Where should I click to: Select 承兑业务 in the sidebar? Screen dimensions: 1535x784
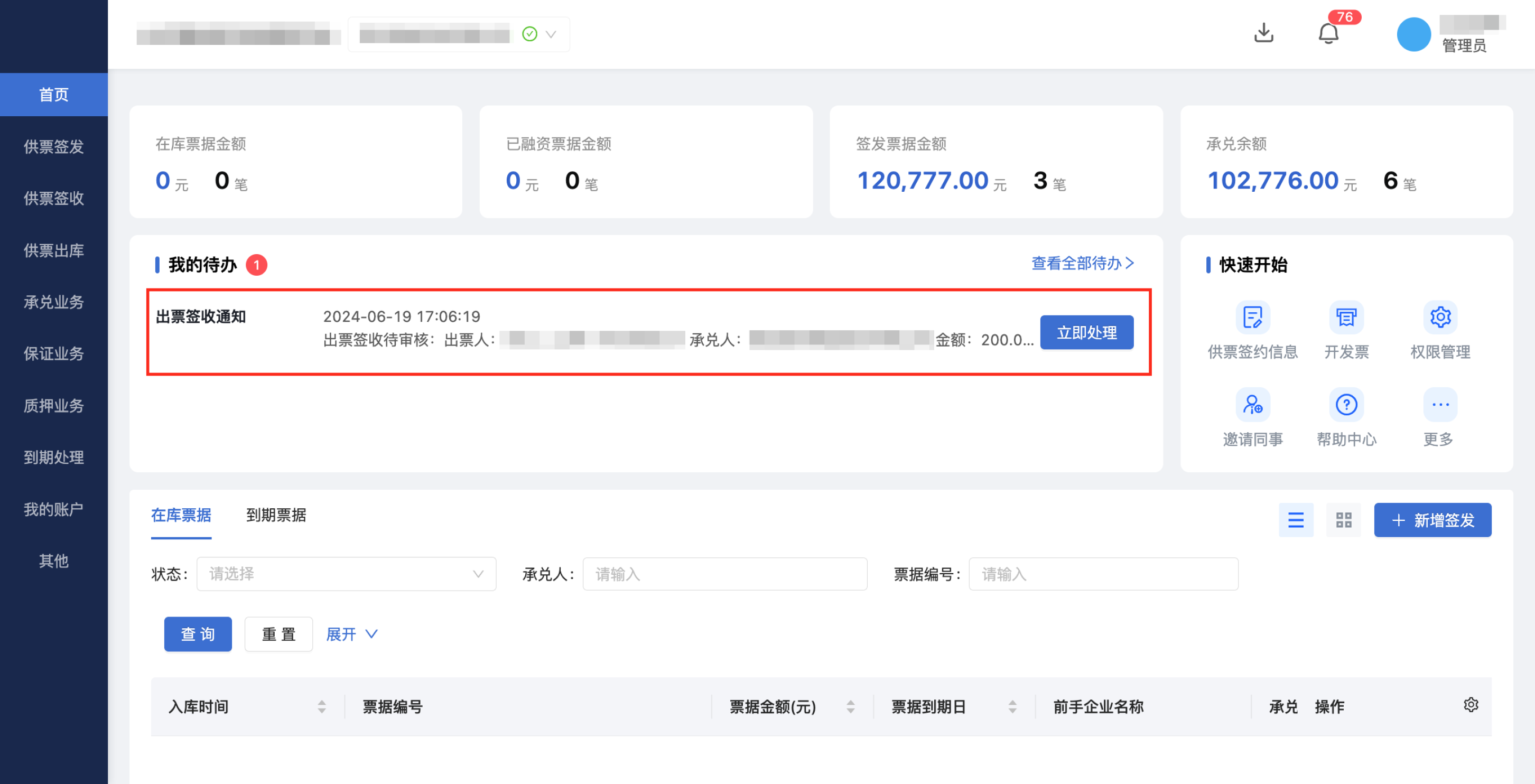pos(53,302)
